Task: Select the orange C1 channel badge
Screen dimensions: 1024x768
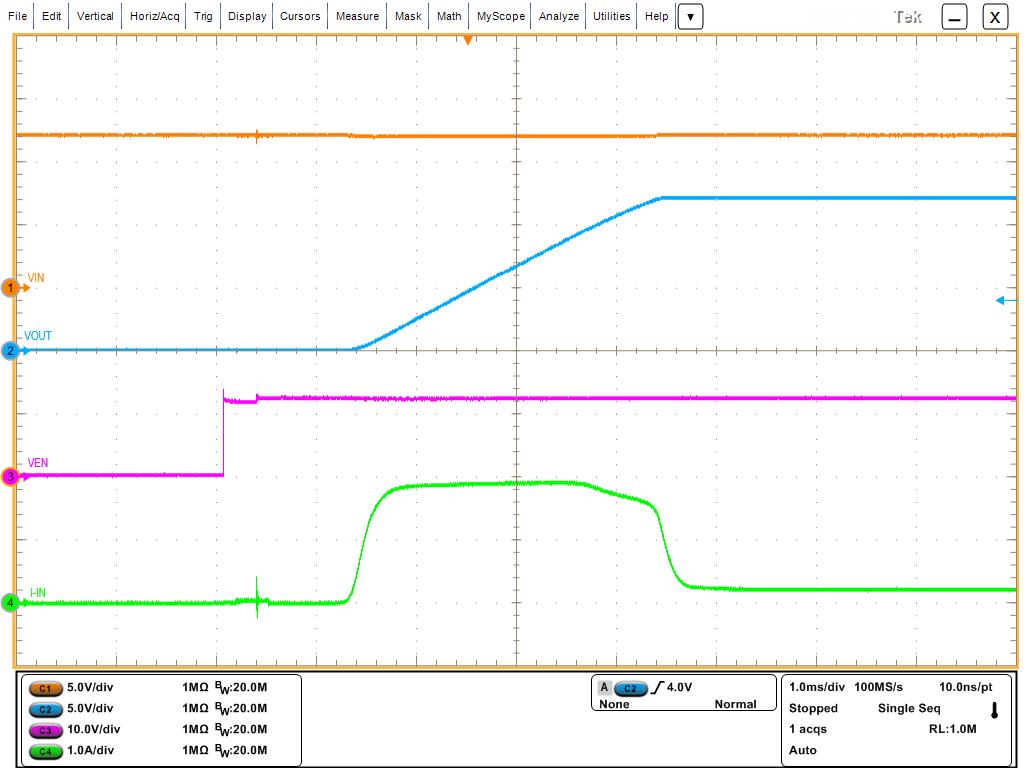Action: [x=45, y=688]
